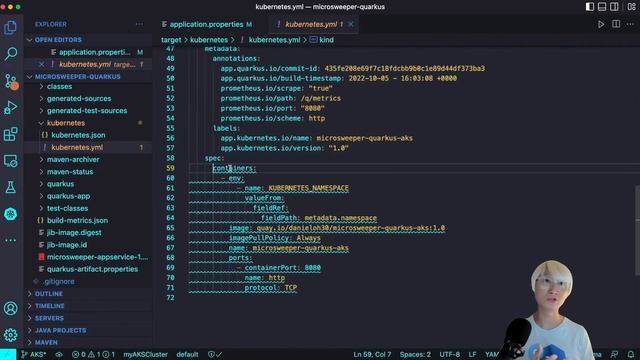The height and width of the screenshot is (360, 640).
Task: Open the Remote Explorer view
Action: click(x=11, y=161)
